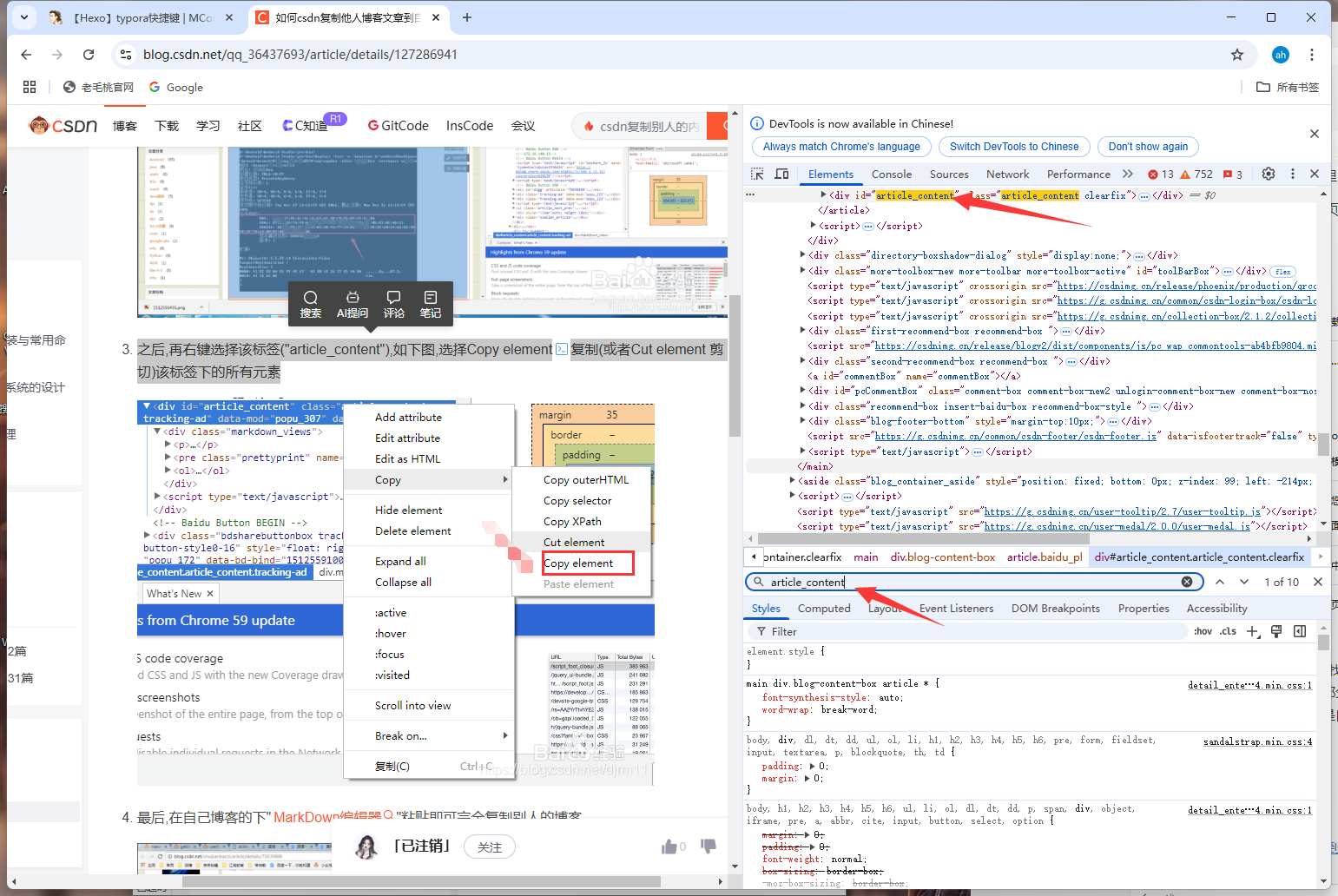Toggle the flex badge on toolBarBox div
This screenshot has height=896, width=1338.
1283,272
